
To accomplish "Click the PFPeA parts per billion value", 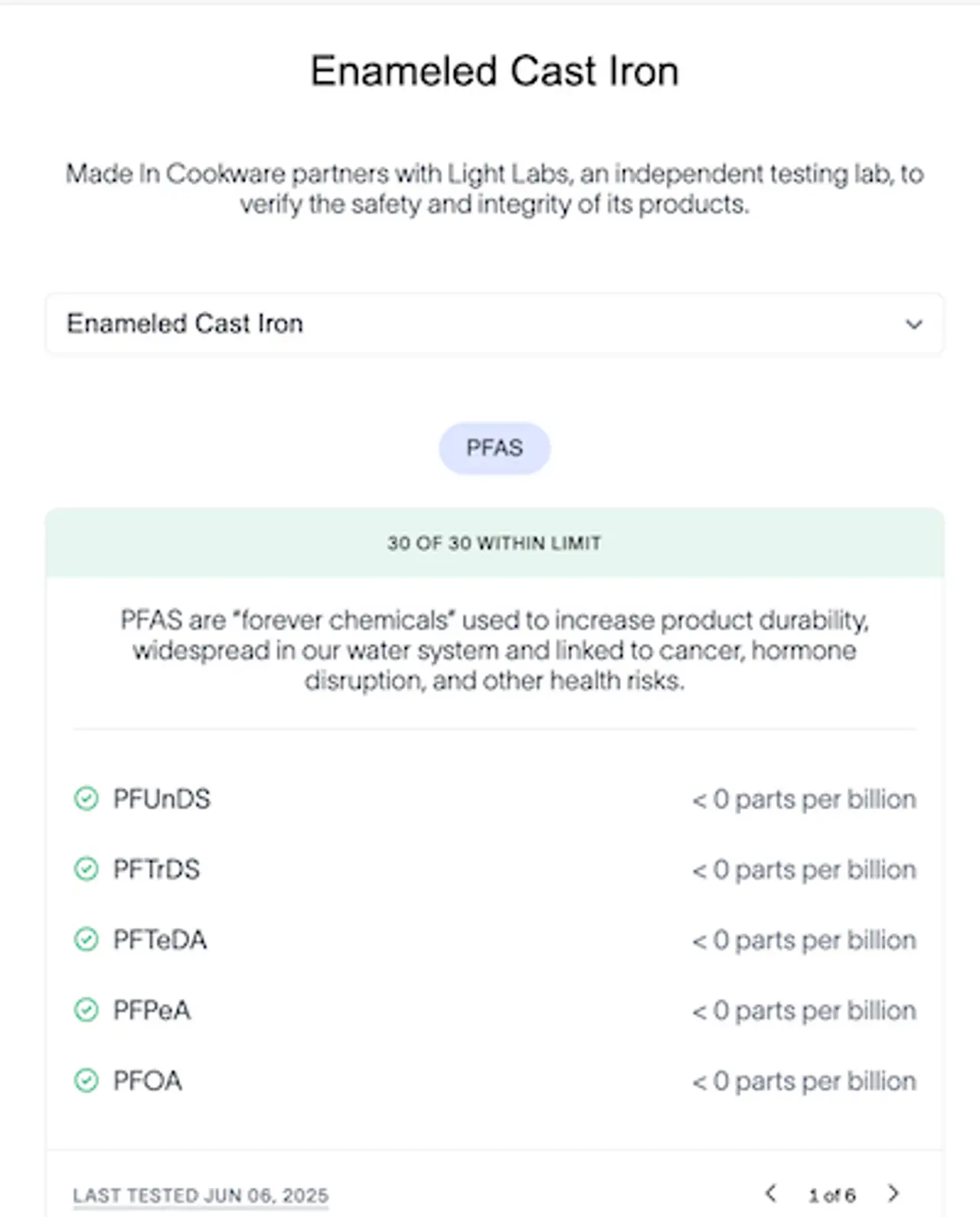I will point(804,1010).
